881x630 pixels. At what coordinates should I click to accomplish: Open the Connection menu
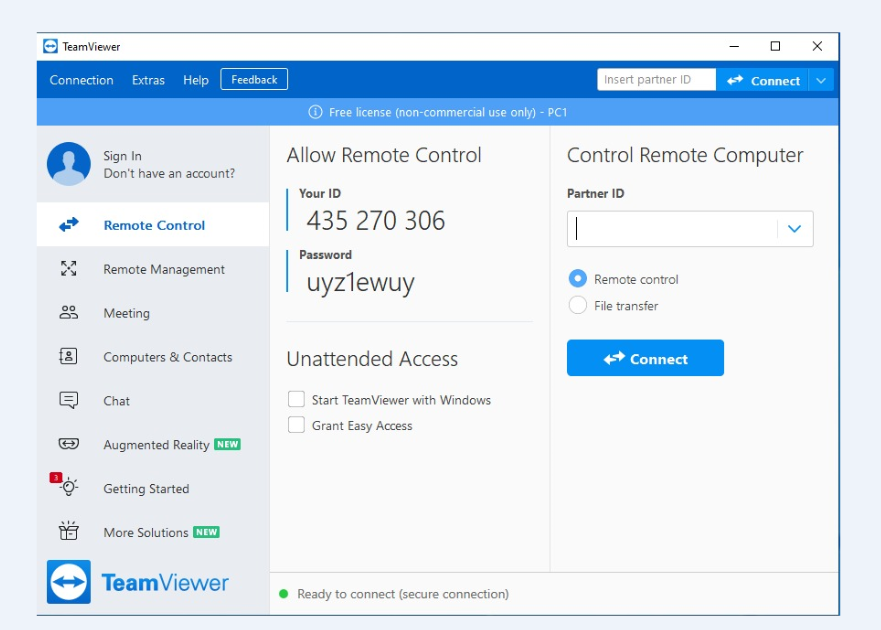pyautogui.click(x=81, y=80)
